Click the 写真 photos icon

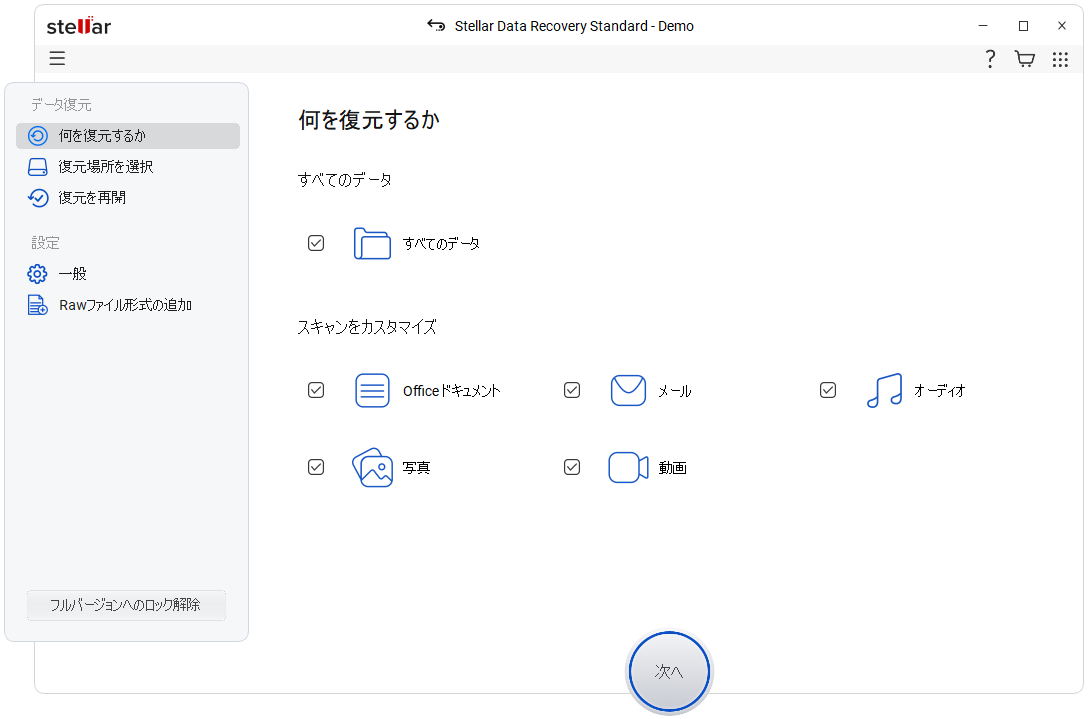[372, 467]
